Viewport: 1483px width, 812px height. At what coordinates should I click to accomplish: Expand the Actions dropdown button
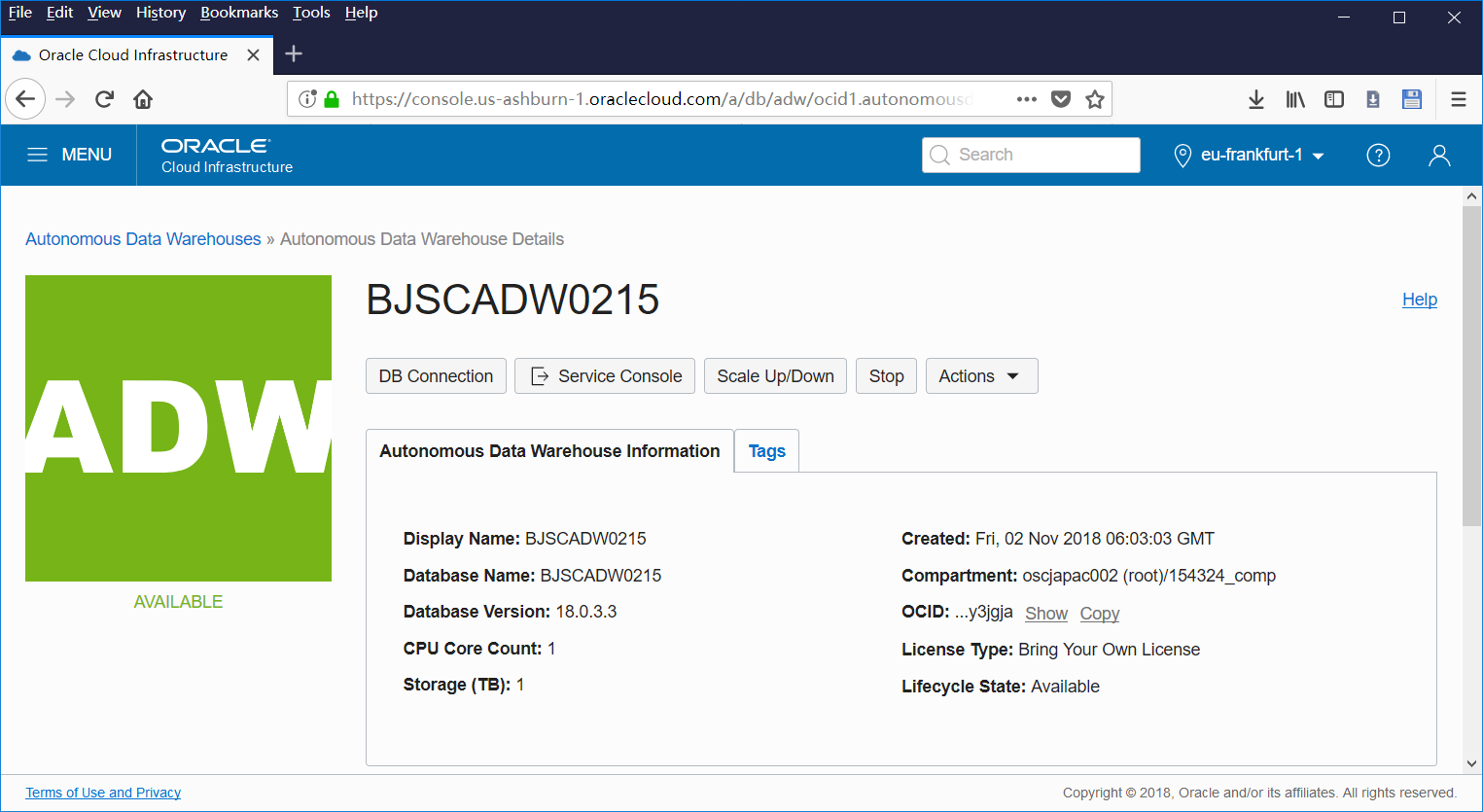981,376
